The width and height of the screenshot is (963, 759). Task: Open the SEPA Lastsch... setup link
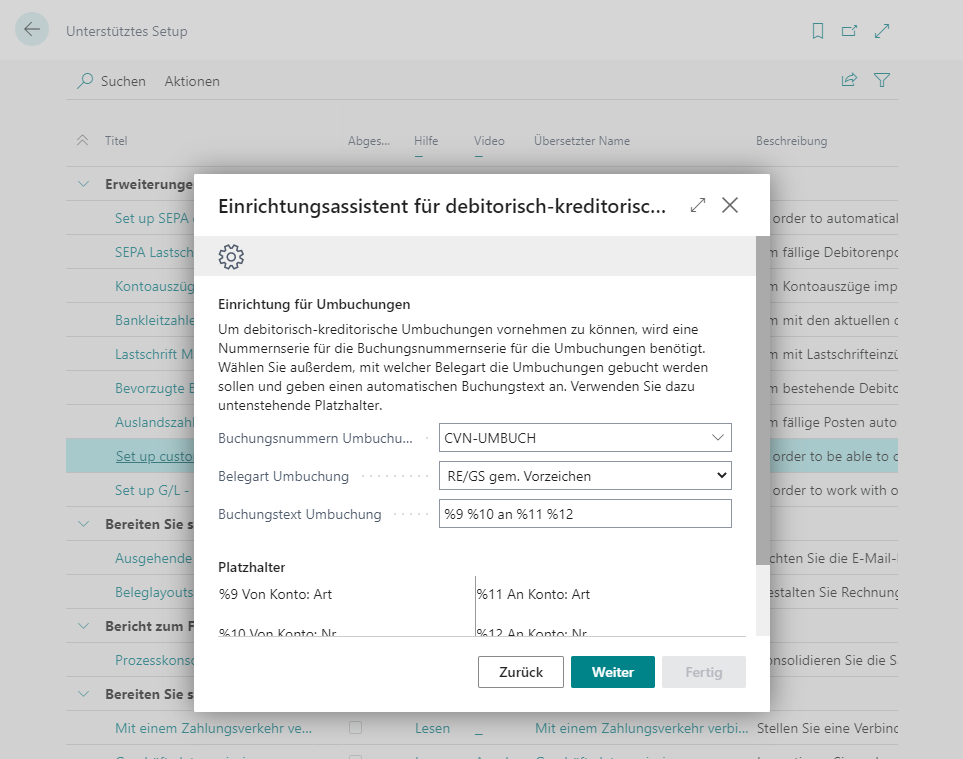tap(154, 252)
